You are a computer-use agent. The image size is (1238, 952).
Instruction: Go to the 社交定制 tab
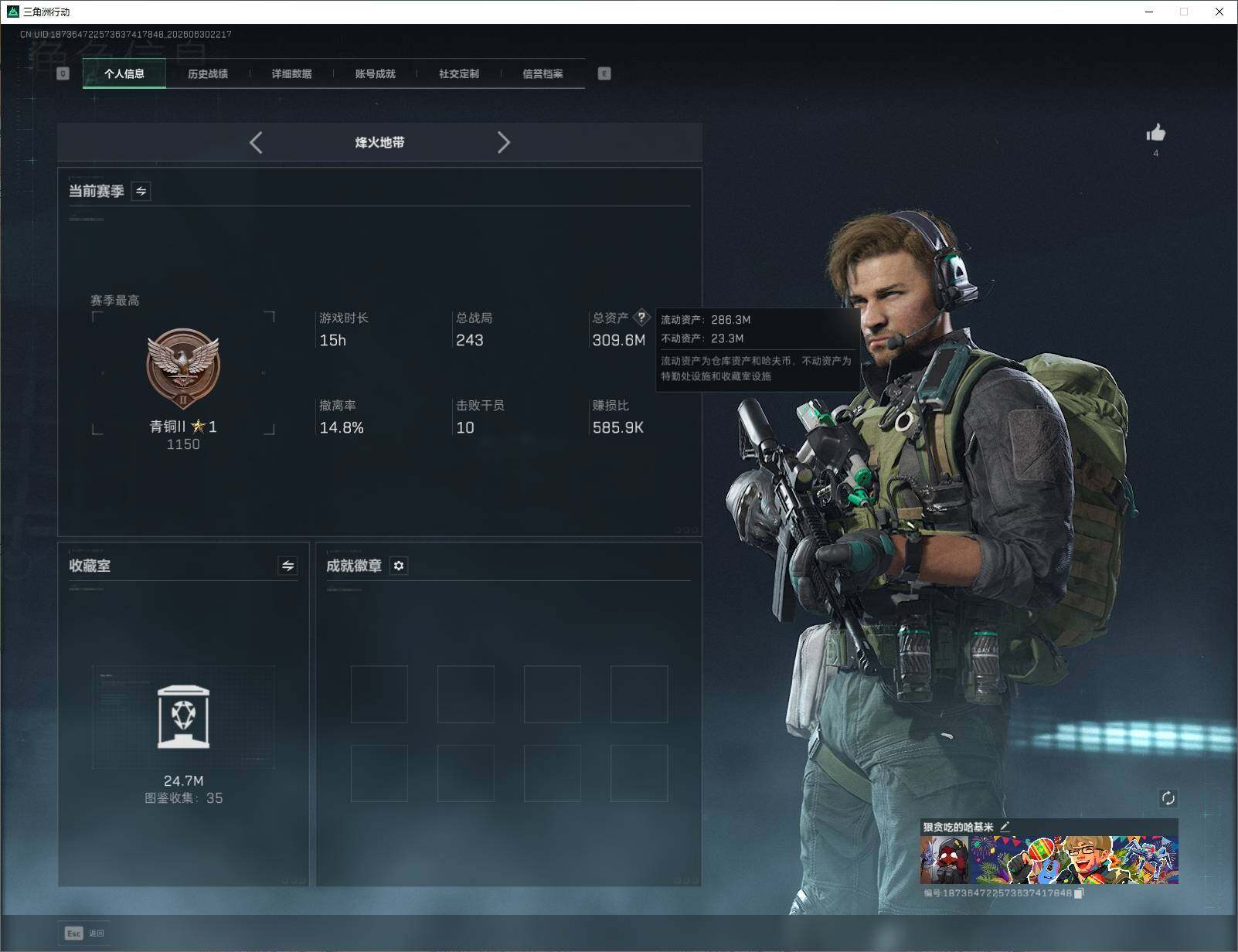point(459,73)
